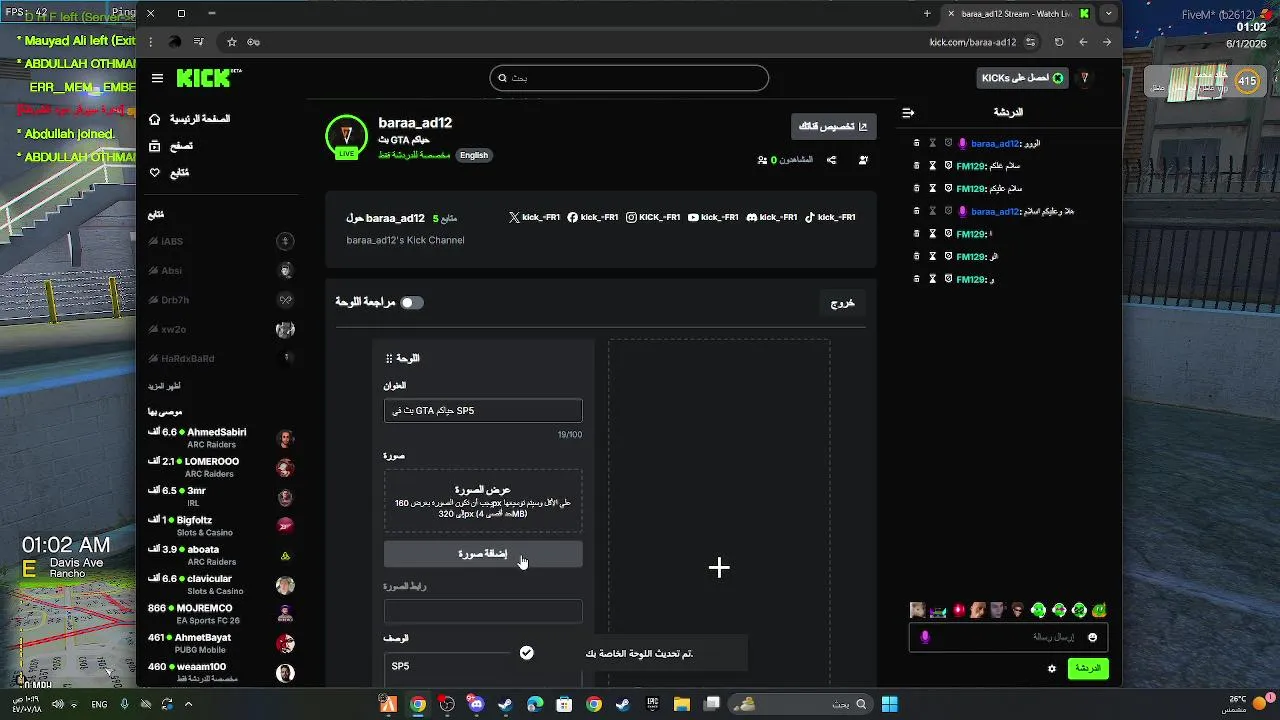Open the profile avatar menu in the Kick header
This screenshot has height=720, width=1280.
(x=1084, y=78)
